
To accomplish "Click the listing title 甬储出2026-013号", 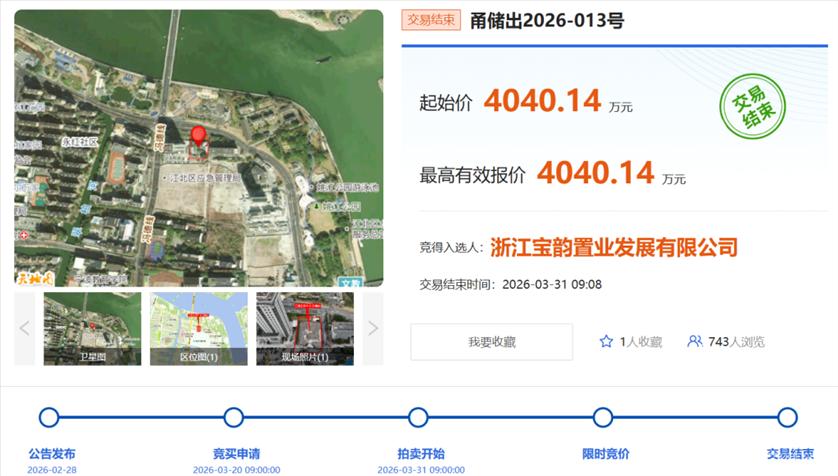I will [x=547, y=21].
